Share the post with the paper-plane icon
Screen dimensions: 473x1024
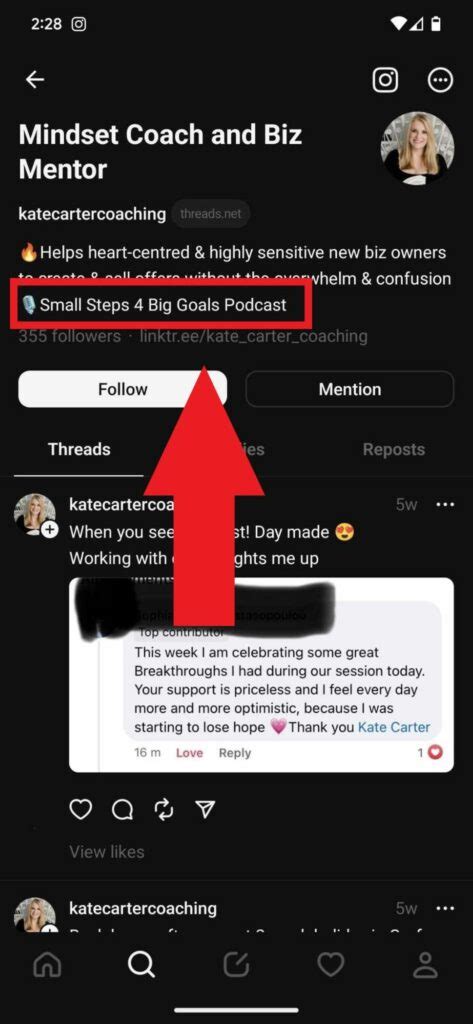205,810
